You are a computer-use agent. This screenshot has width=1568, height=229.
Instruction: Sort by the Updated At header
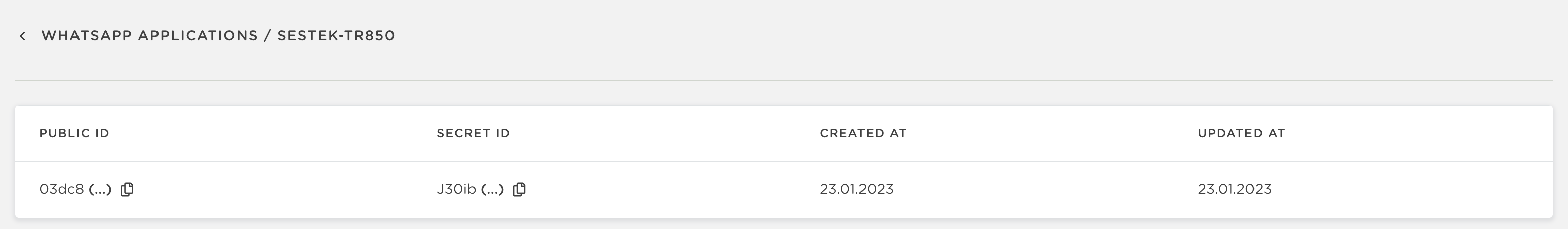point(1240,133)
